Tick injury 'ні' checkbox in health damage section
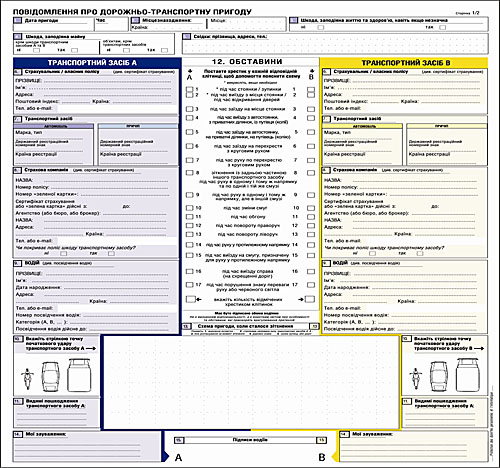500x468 pixels. (x=321, y=27)
